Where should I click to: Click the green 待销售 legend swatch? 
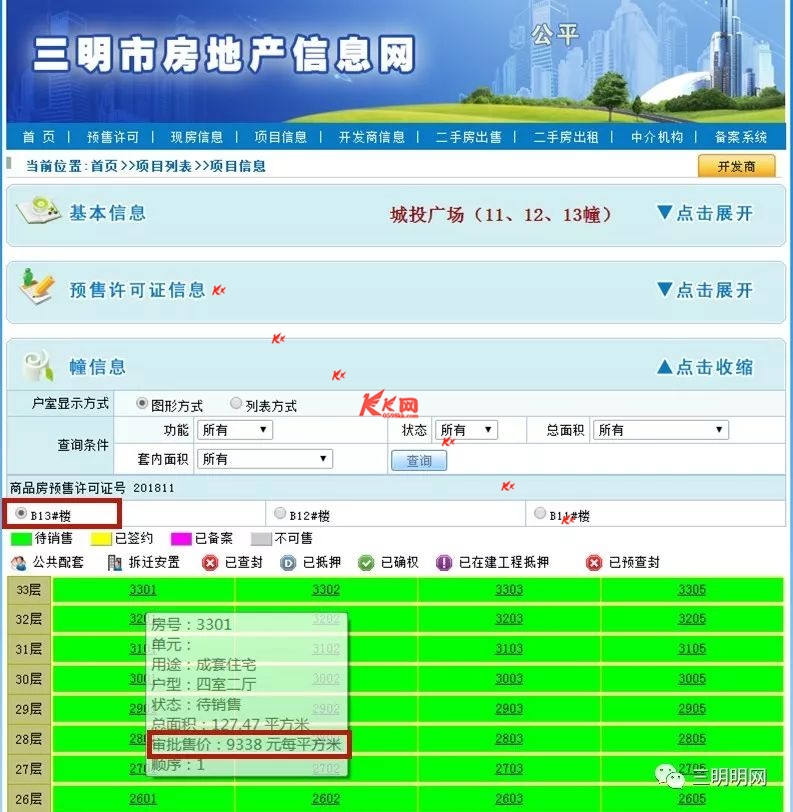click(20, 538)
